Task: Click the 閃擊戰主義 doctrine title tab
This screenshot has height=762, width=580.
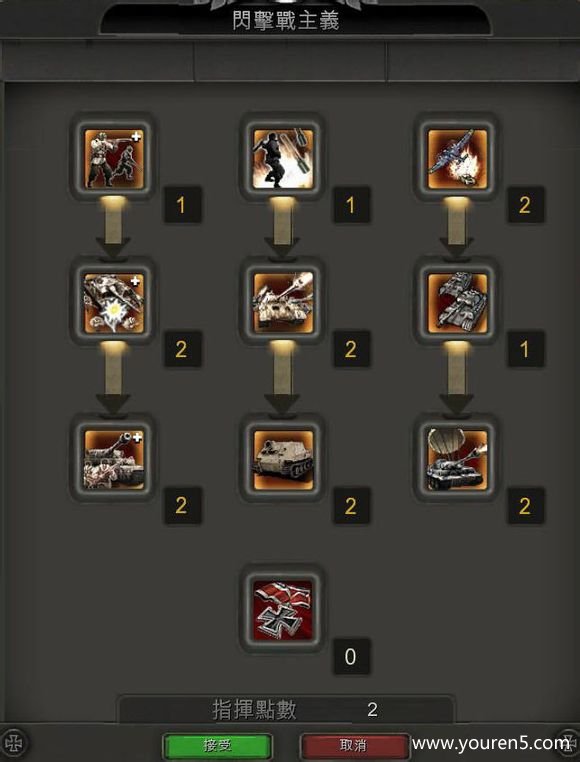Action: [x=286, y=21]
